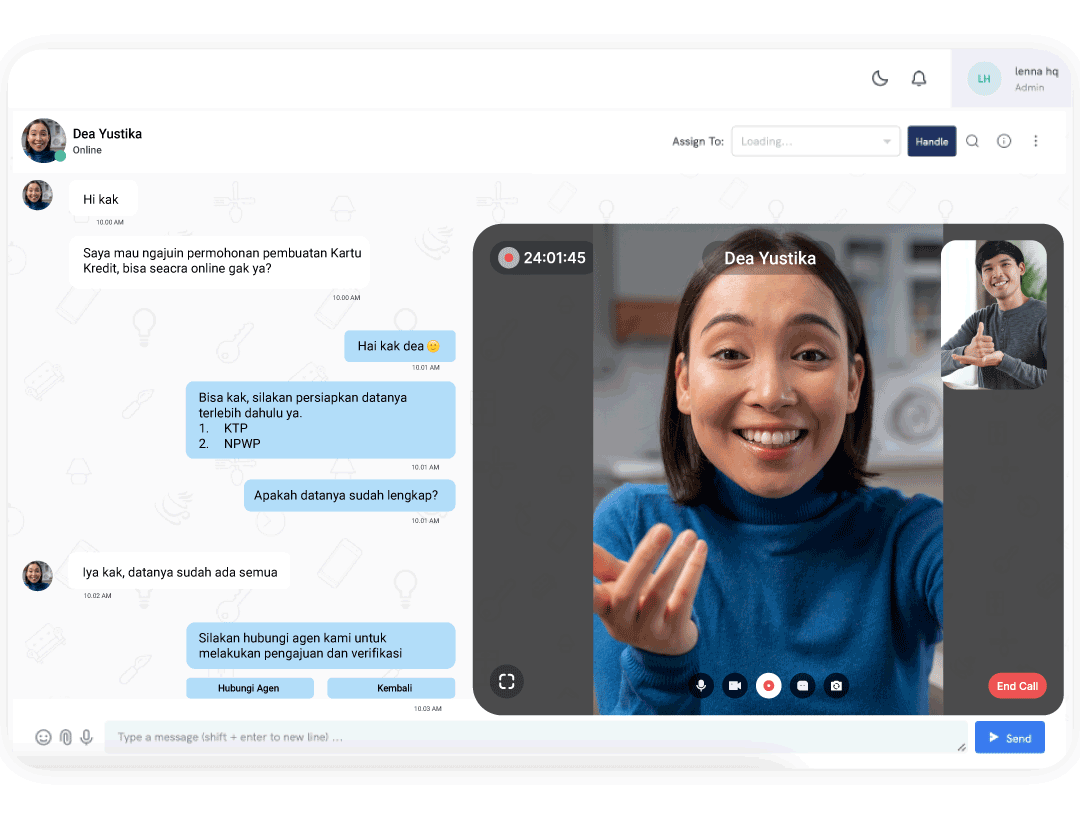1080x821 pixels.
Task: Expand the lenna hq admin profile menu
Action: click(x=1010, y=78)
